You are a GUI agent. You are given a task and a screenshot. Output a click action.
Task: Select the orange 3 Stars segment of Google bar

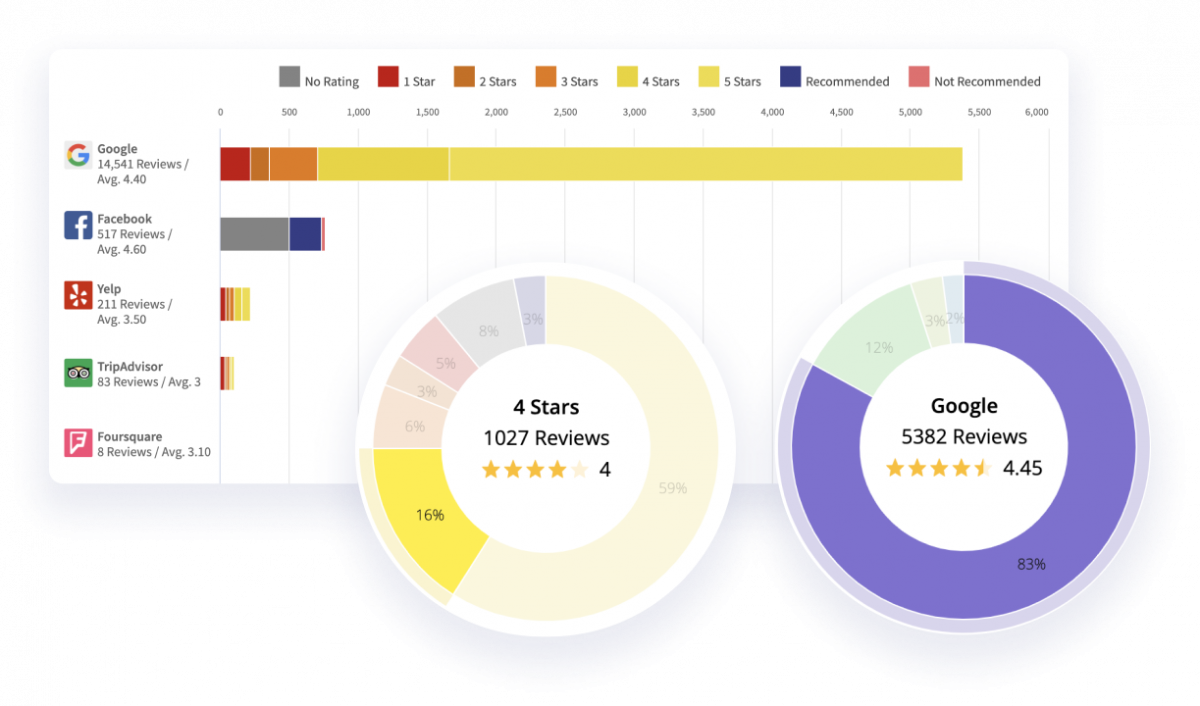point(293,164)
